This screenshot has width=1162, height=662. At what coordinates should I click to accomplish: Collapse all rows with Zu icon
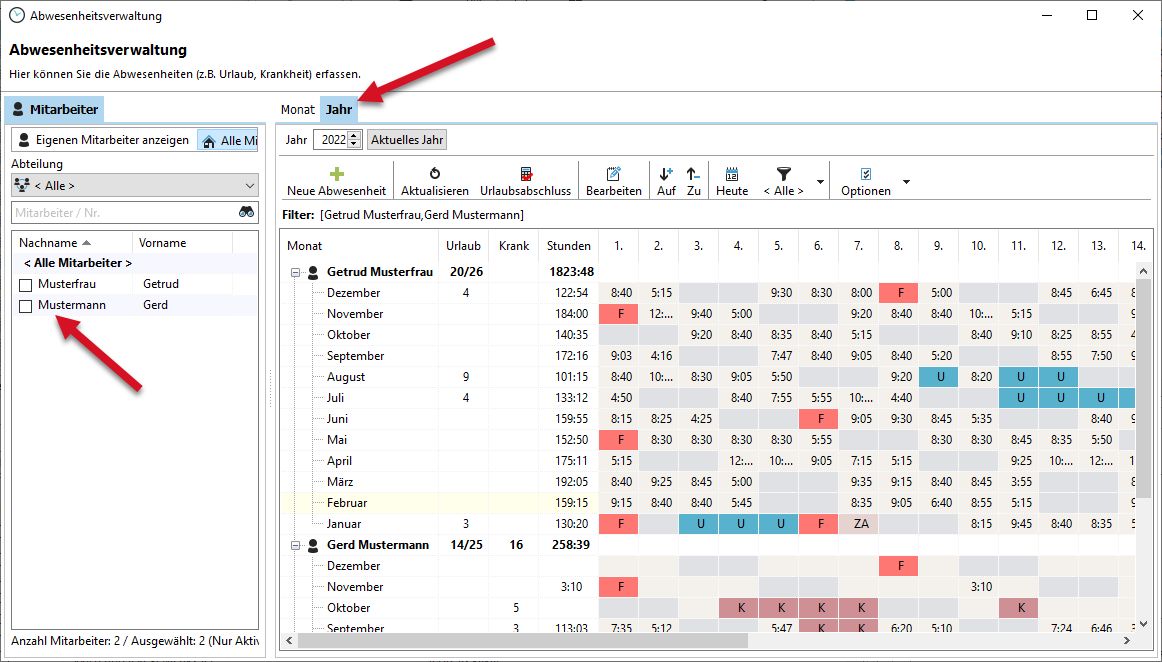[693, 174]
